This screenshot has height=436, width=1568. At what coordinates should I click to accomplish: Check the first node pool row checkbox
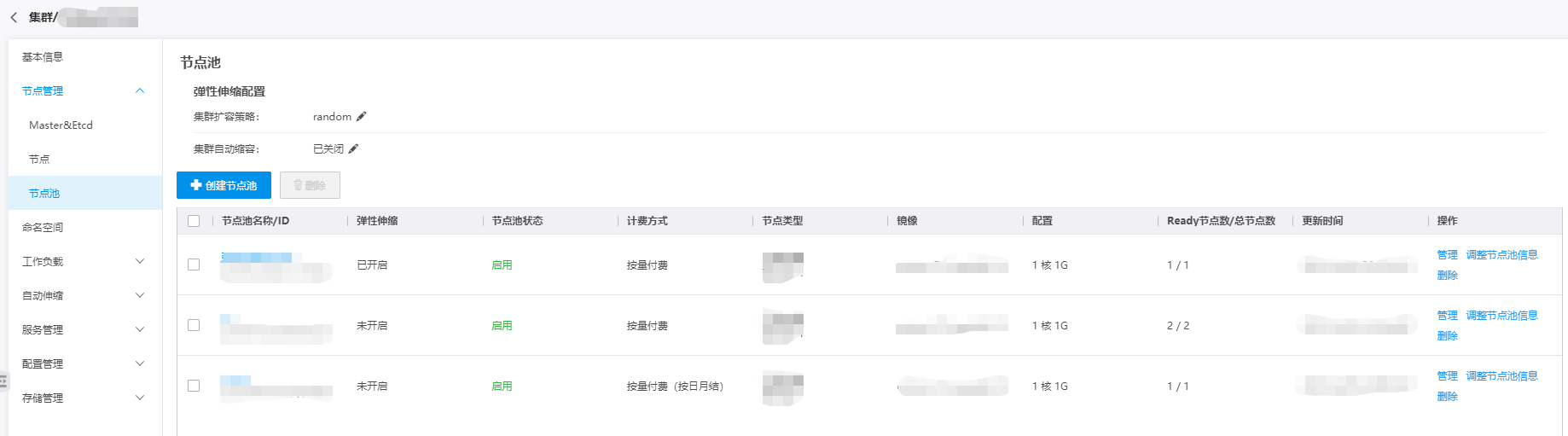tap(194, 265)
